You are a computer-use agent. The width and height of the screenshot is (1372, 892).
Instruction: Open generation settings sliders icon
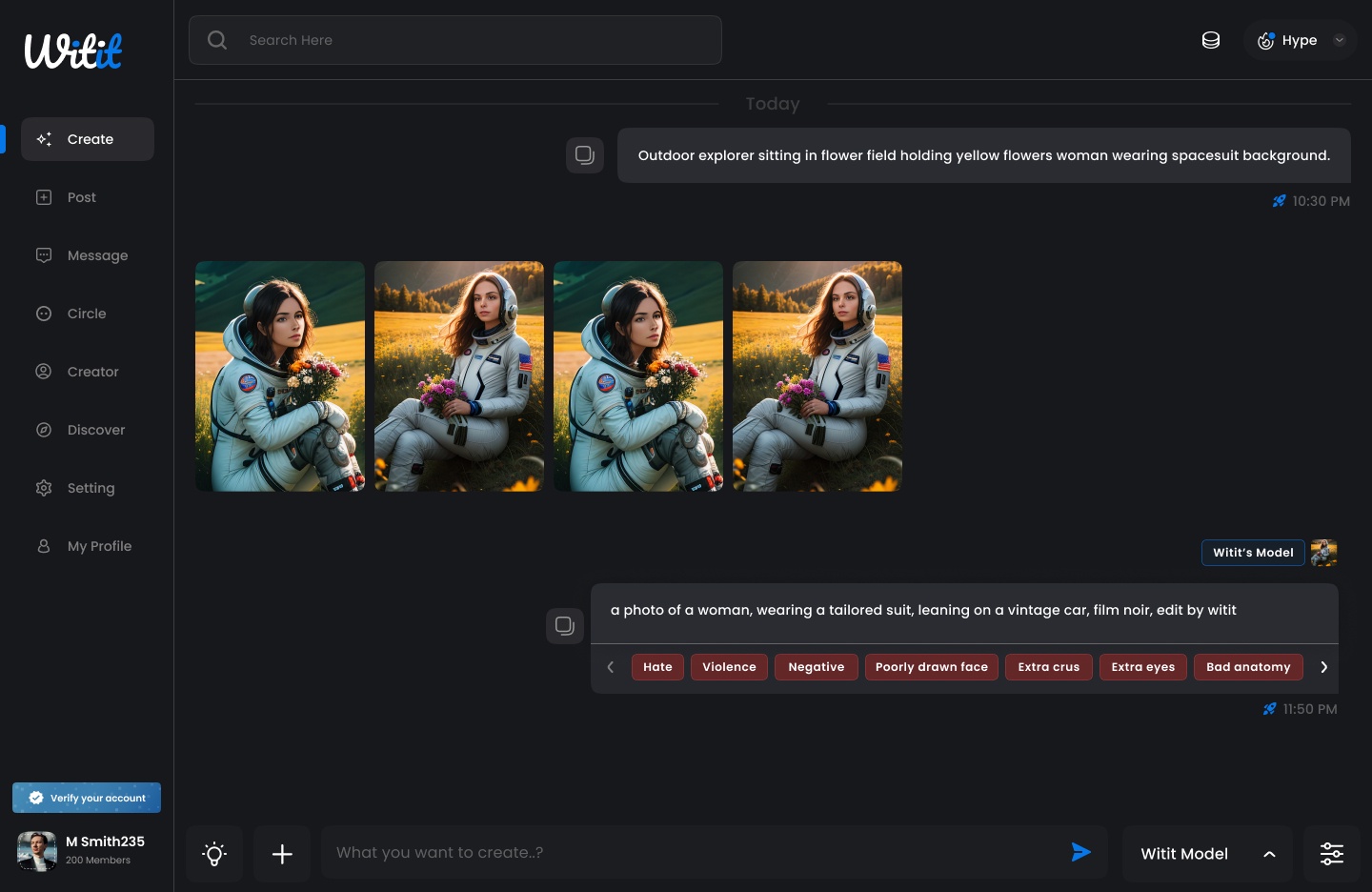(x=1332, y=853)
